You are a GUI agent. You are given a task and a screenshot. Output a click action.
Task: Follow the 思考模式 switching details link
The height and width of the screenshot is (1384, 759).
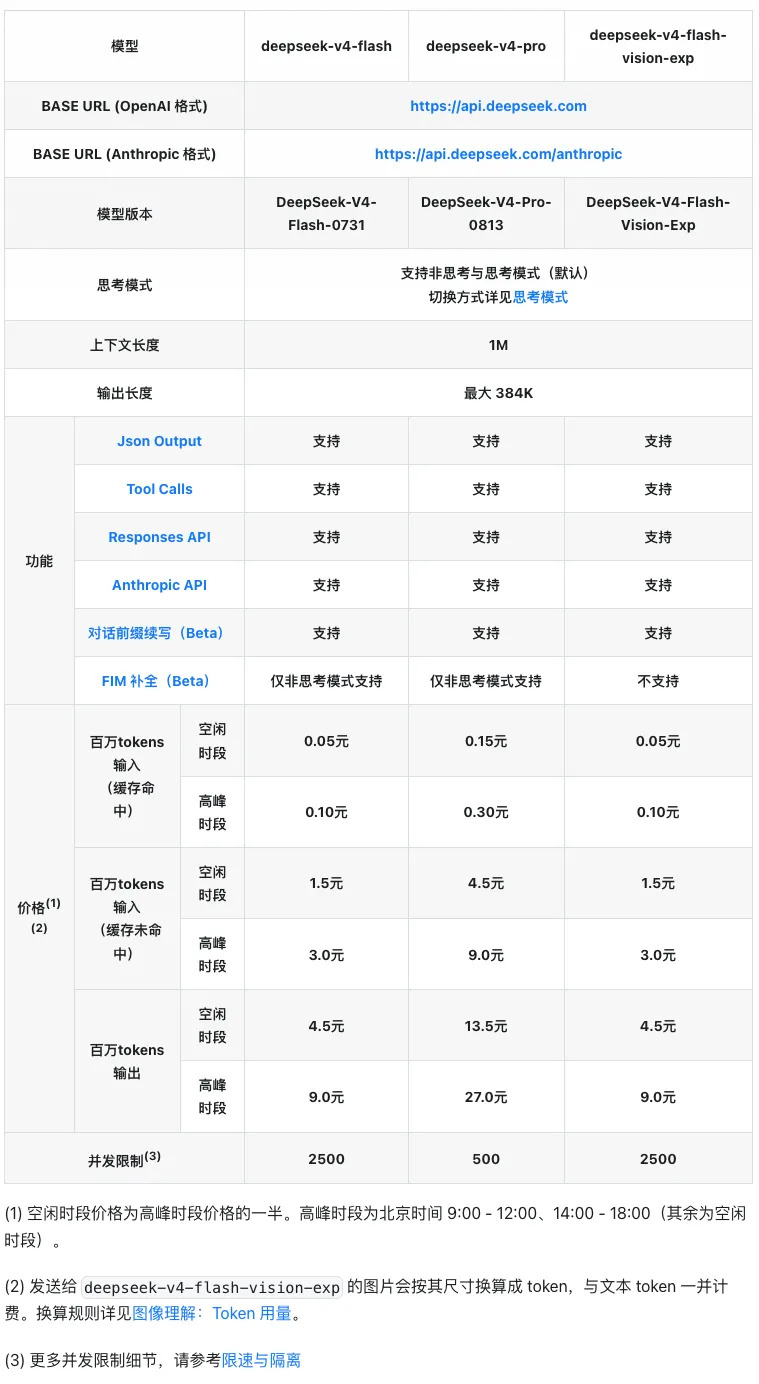coord(540,297)
